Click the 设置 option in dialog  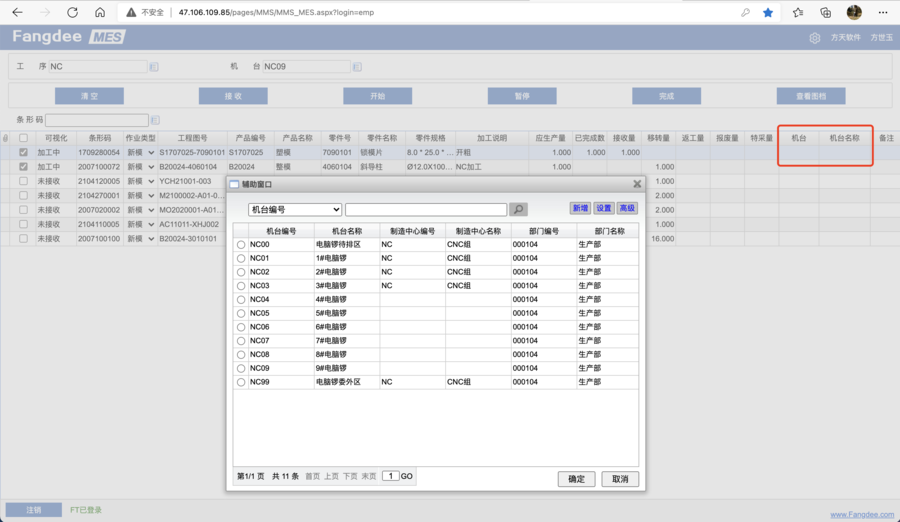(x=604, y=209)
